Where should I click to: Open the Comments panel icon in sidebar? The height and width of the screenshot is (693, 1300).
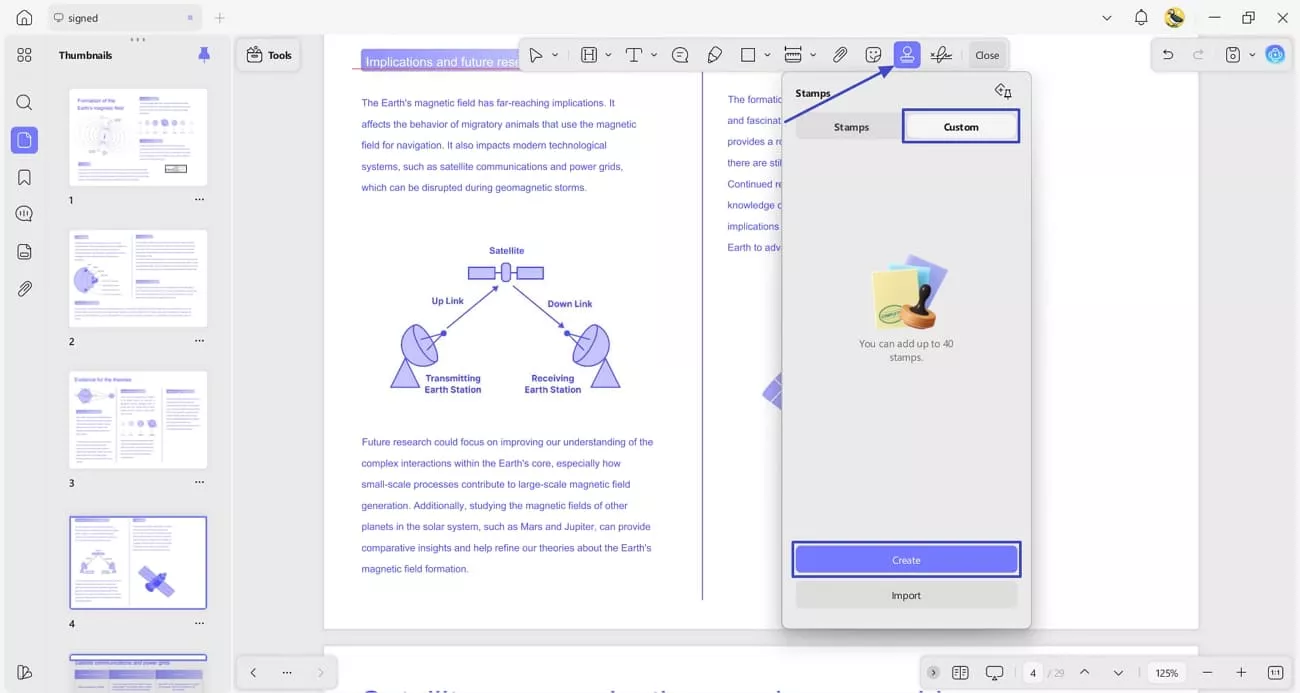click(x=24, y=214)
